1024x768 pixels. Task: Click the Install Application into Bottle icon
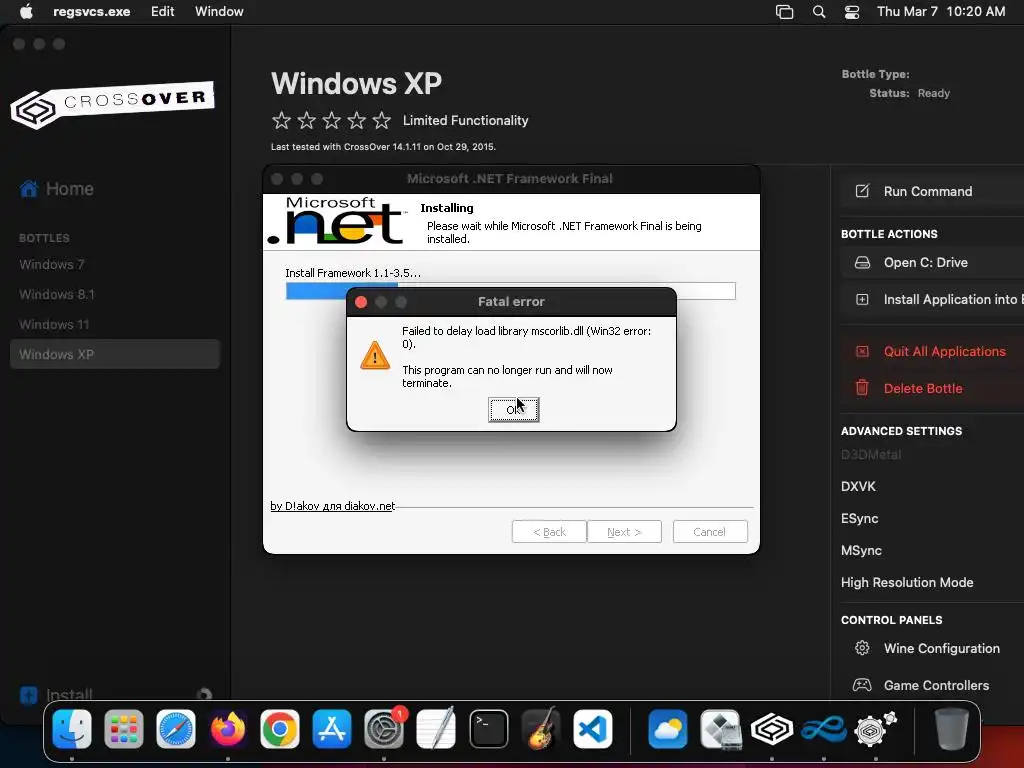pos(862,300)
